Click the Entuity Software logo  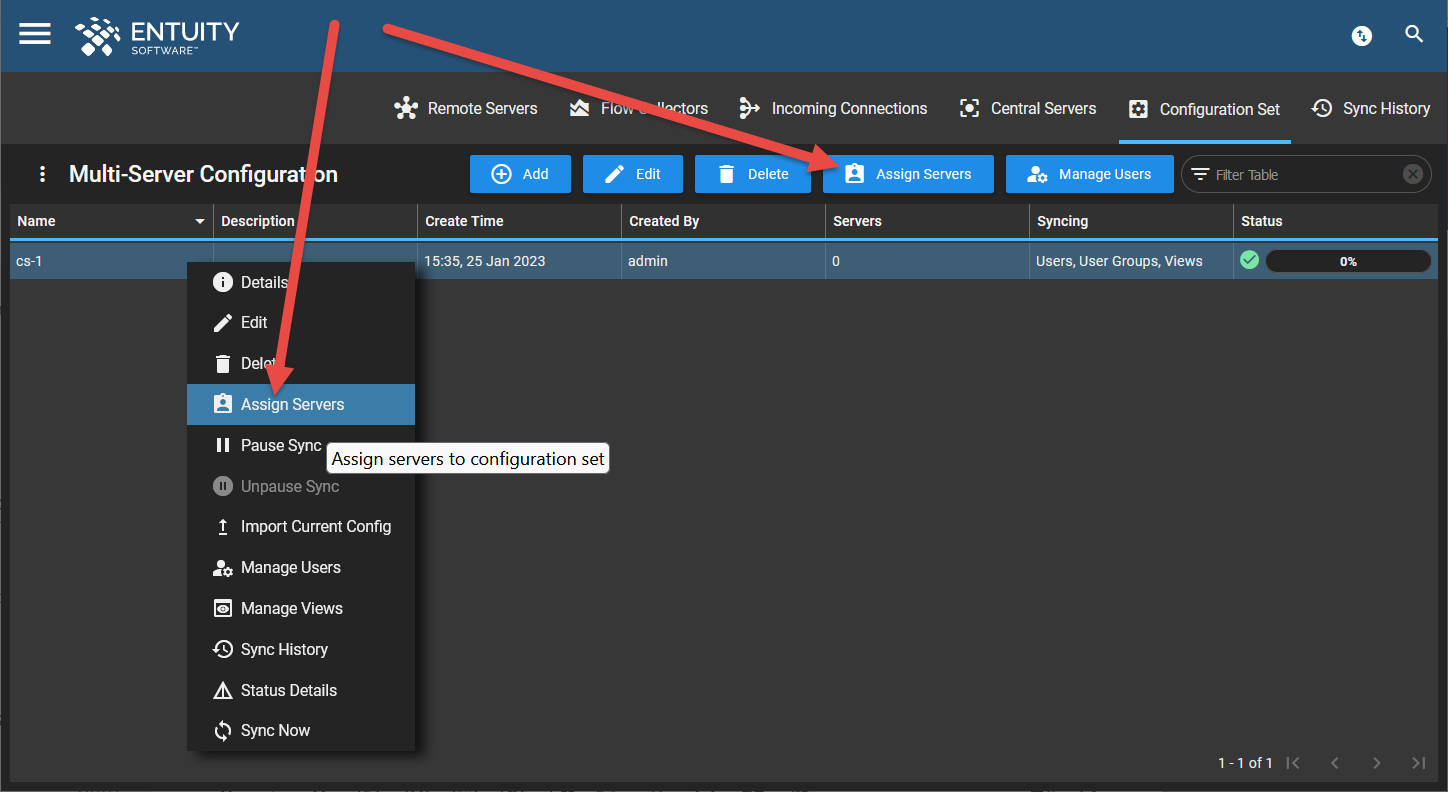[157, 35]
